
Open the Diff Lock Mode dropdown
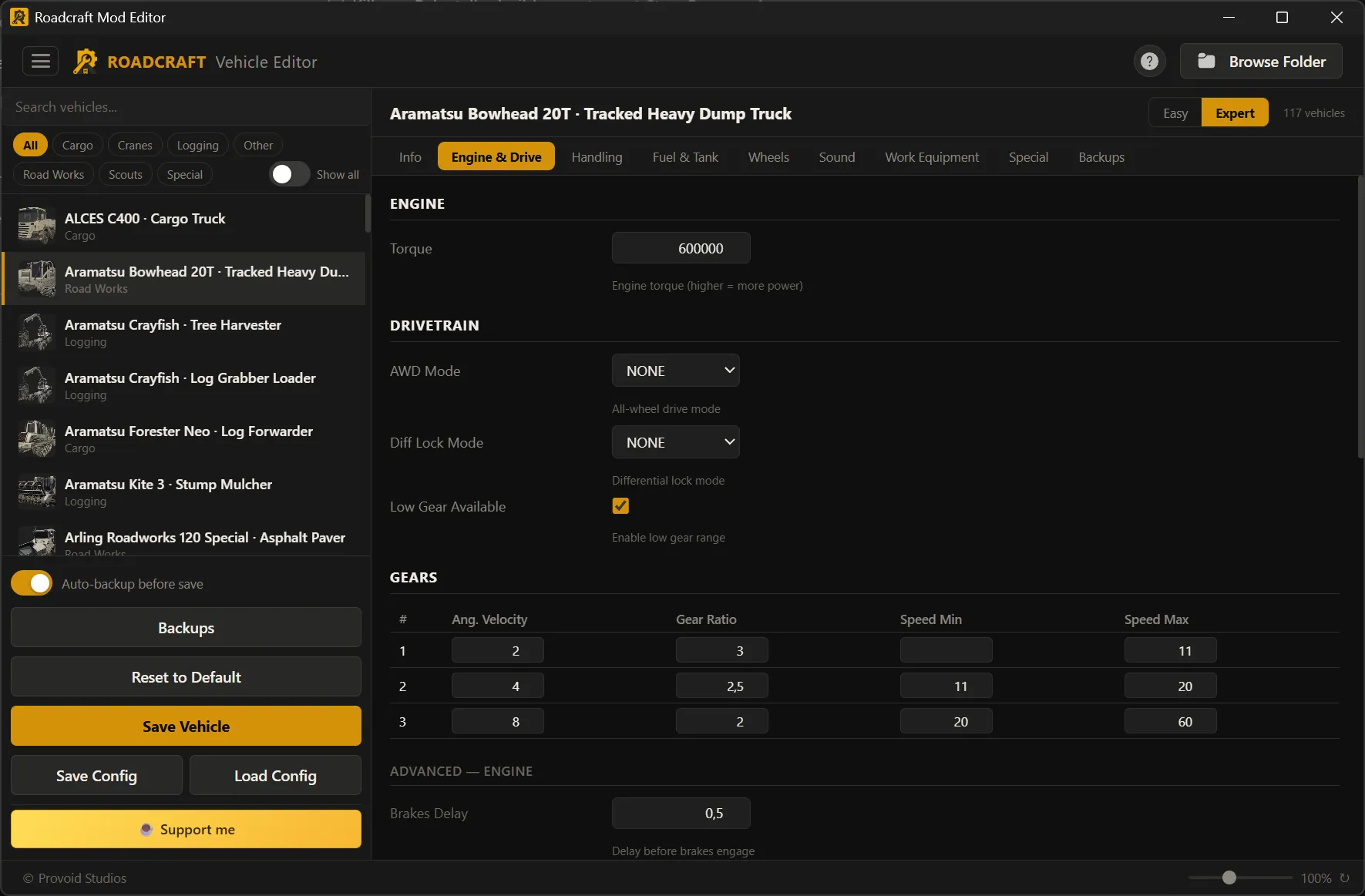(x=675, y=442)
